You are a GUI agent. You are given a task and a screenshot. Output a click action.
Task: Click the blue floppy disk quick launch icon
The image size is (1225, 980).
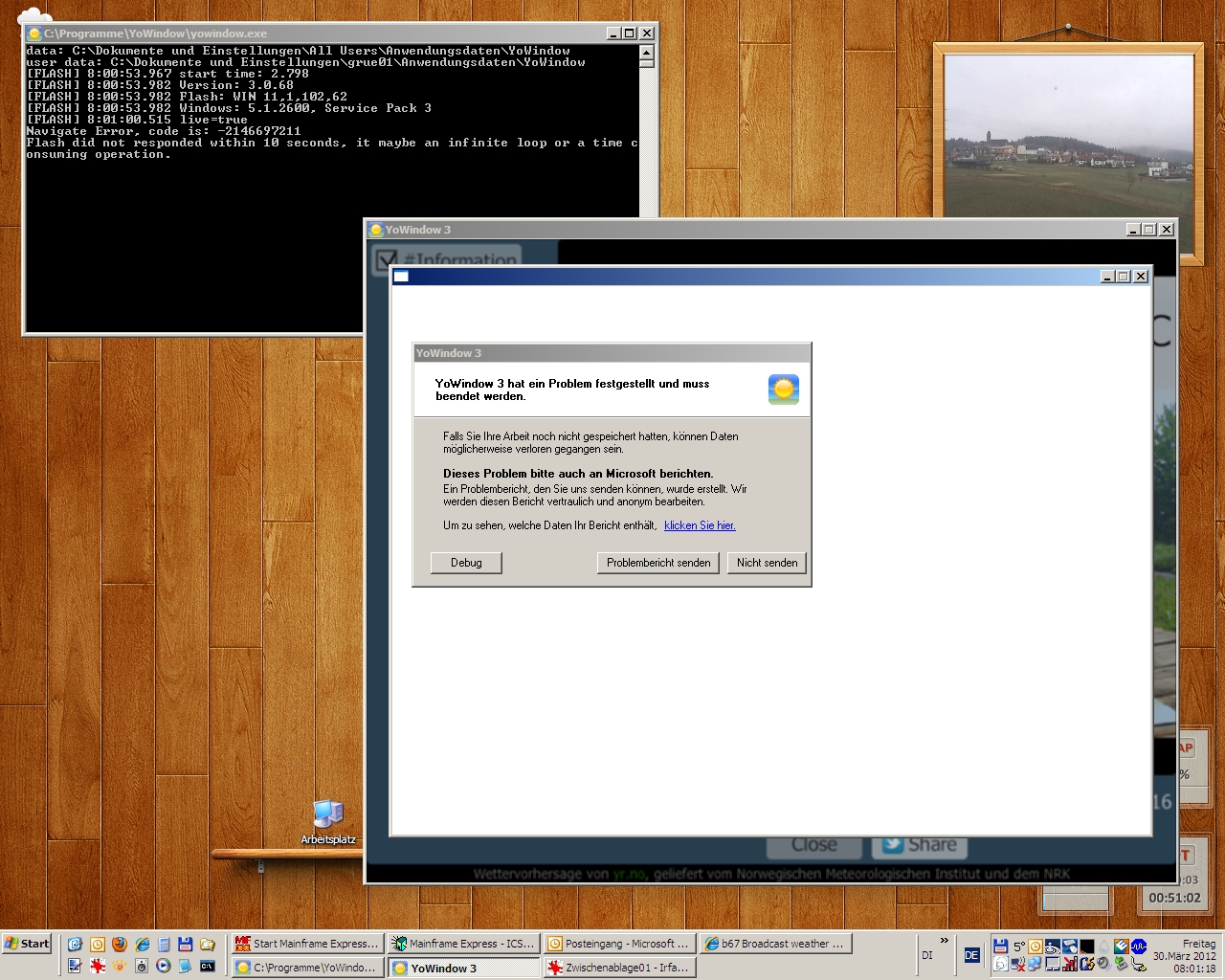click(x=186, y=945)
